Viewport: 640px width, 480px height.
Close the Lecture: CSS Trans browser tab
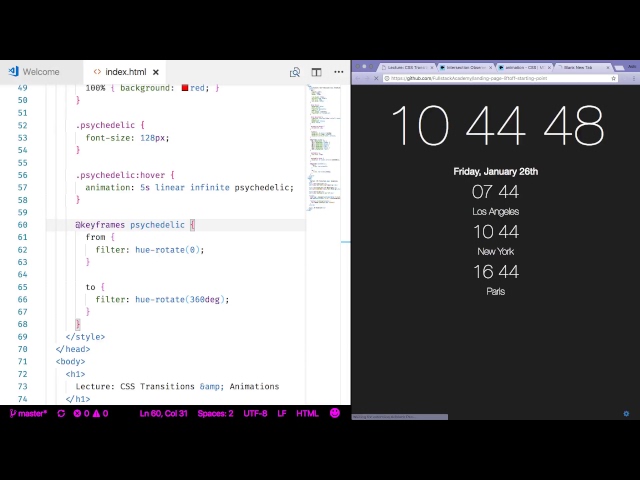(x=432, y=67)
